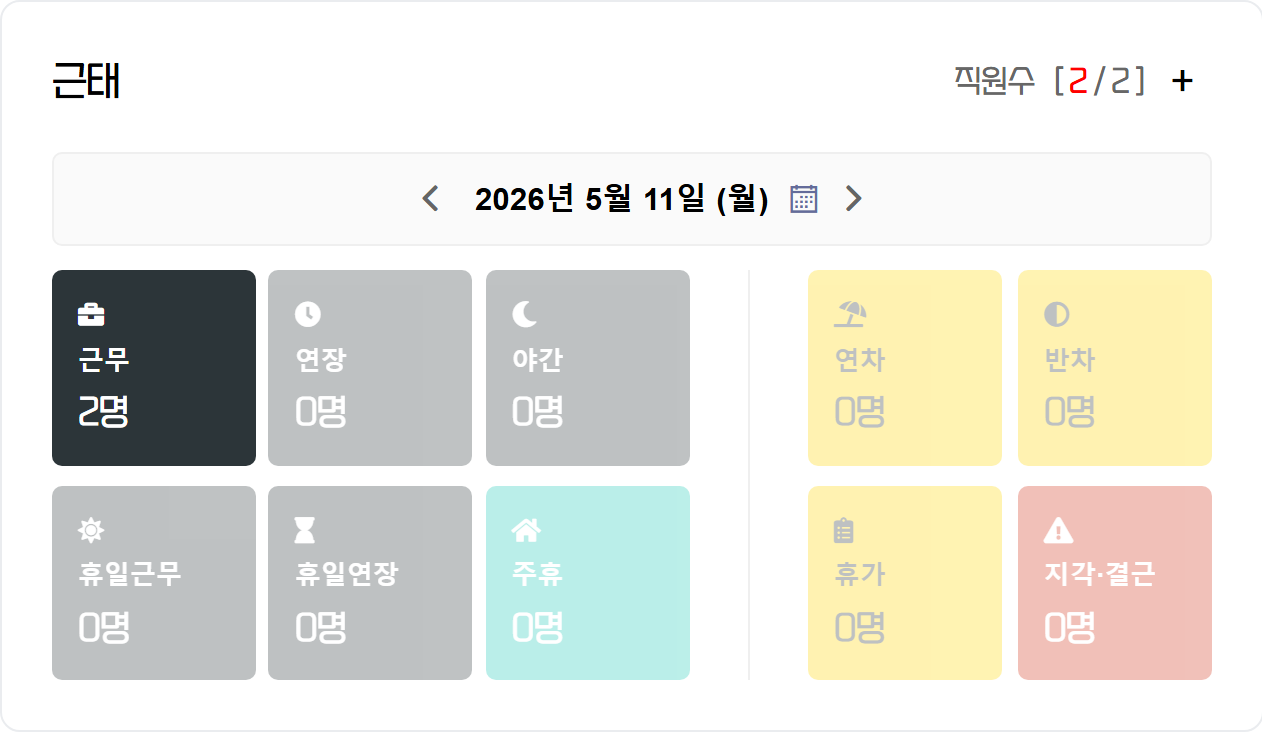Go to next day with right chevron

(x=853, y=199)
